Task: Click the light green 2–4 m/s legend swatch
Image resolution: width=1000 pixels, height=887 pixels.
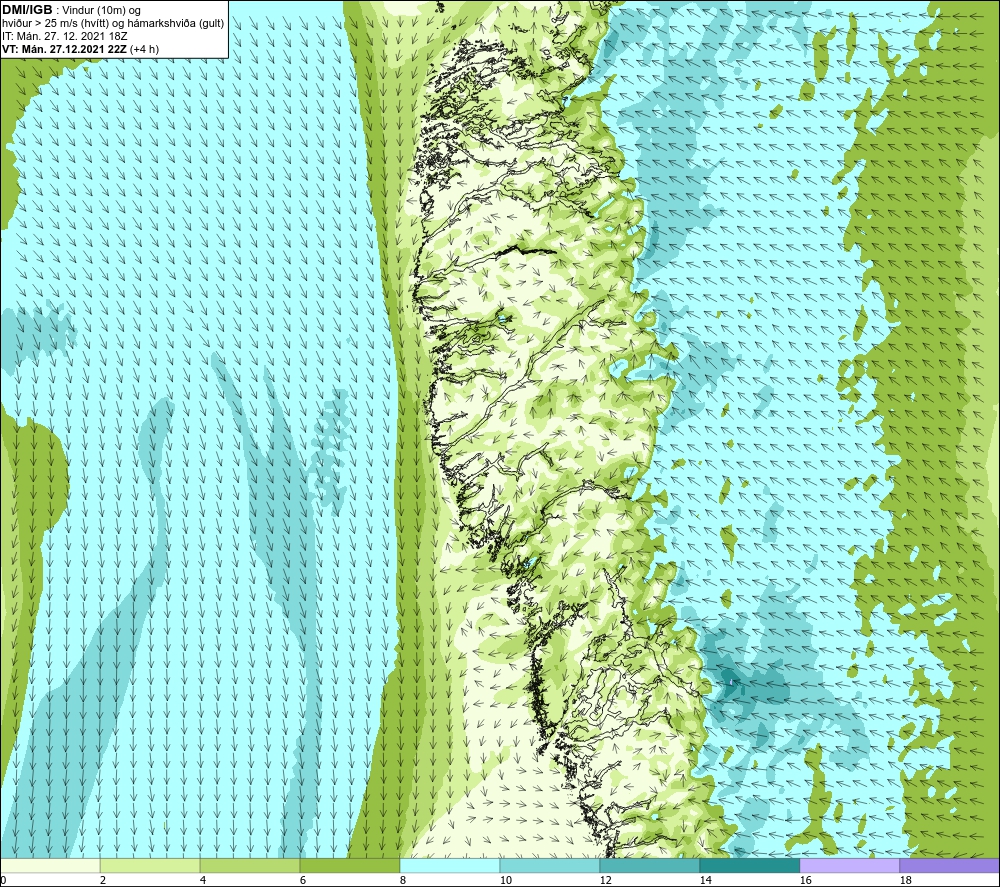Action: click(150, 865)
